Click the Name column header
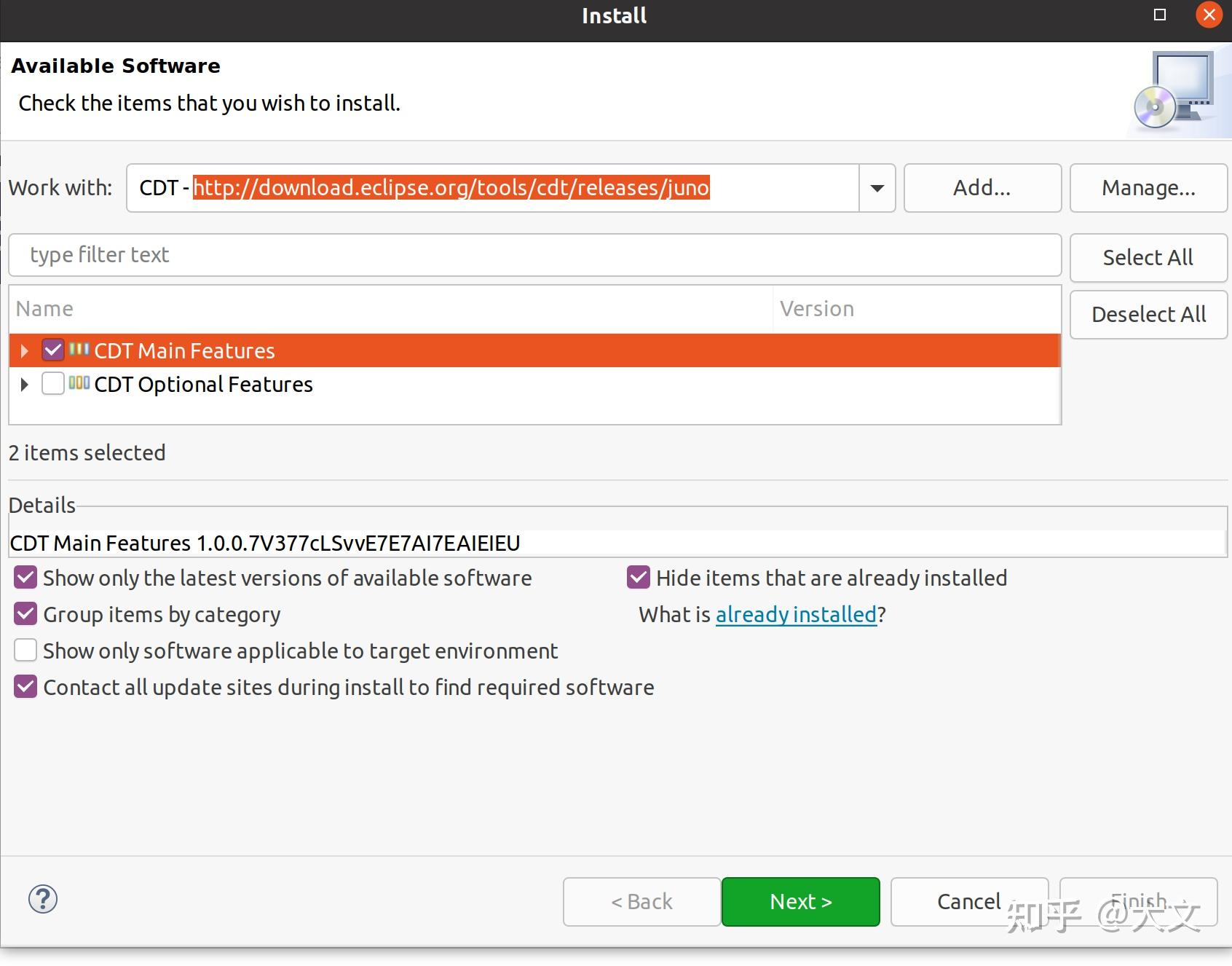The width and height of the screenshot is (1232, 966). click(x=391, y=309)
